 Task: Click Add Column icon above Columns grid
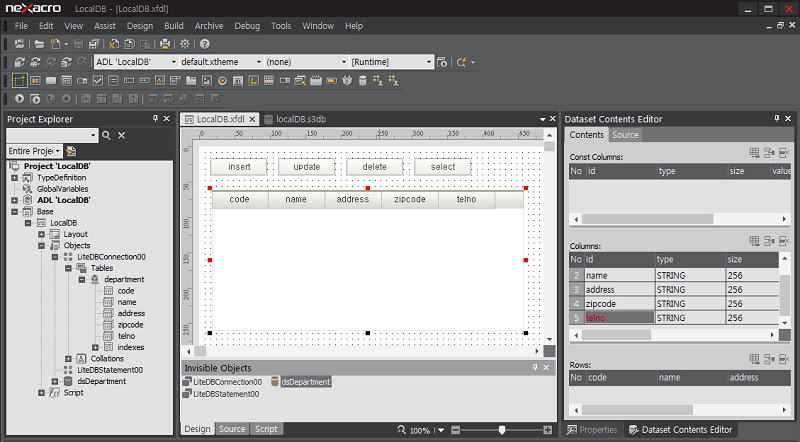(x=754, y=241)
